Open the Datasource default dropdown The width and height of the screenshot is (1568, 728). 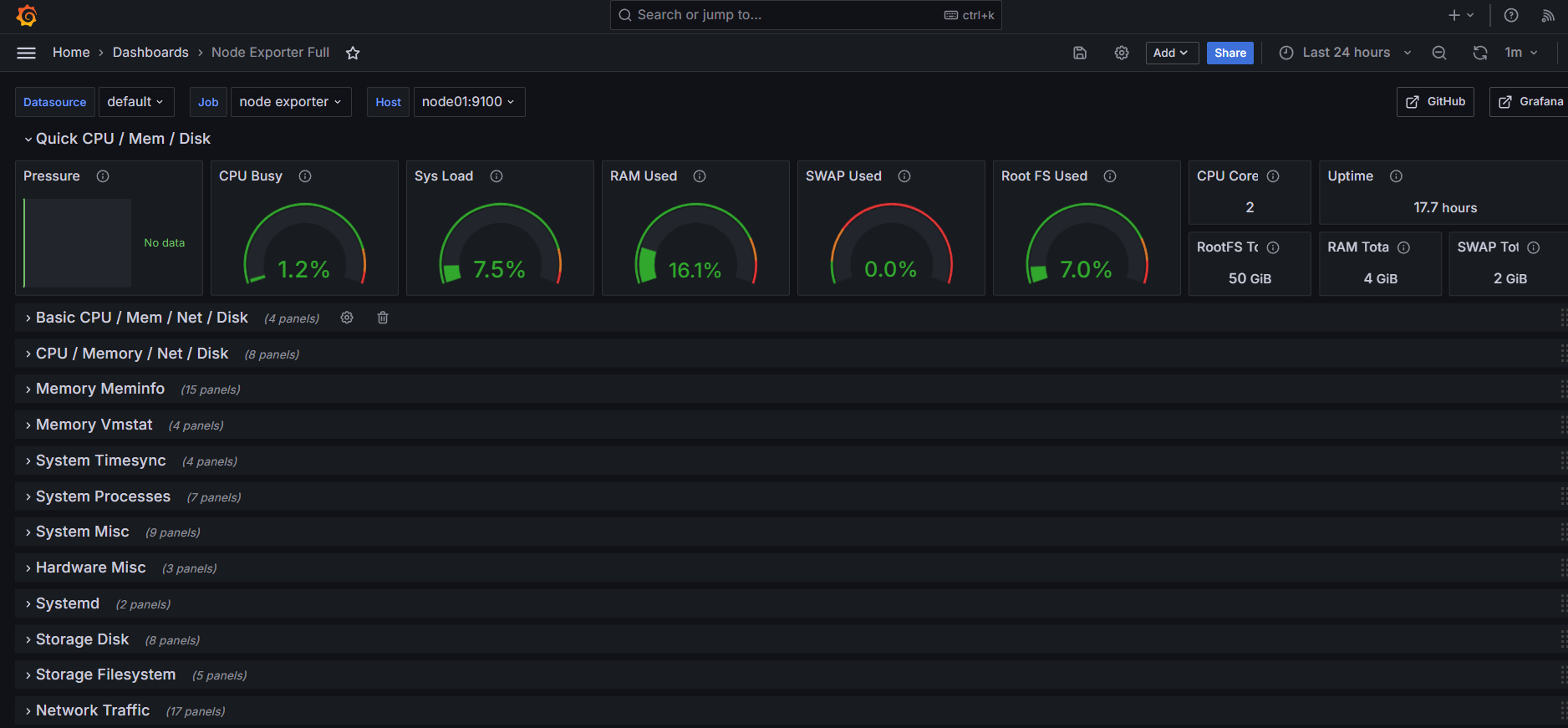coord(136,102)
